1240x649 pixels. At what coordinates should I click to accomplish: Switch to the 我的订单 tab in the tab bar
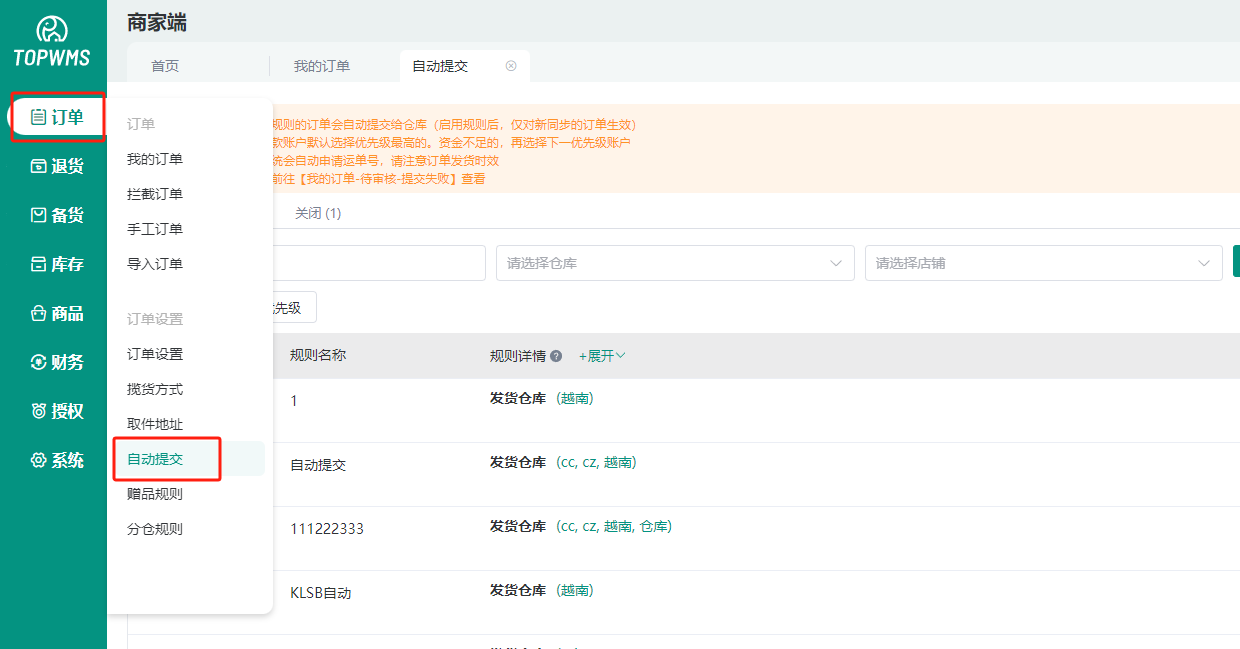click(322, 66)
